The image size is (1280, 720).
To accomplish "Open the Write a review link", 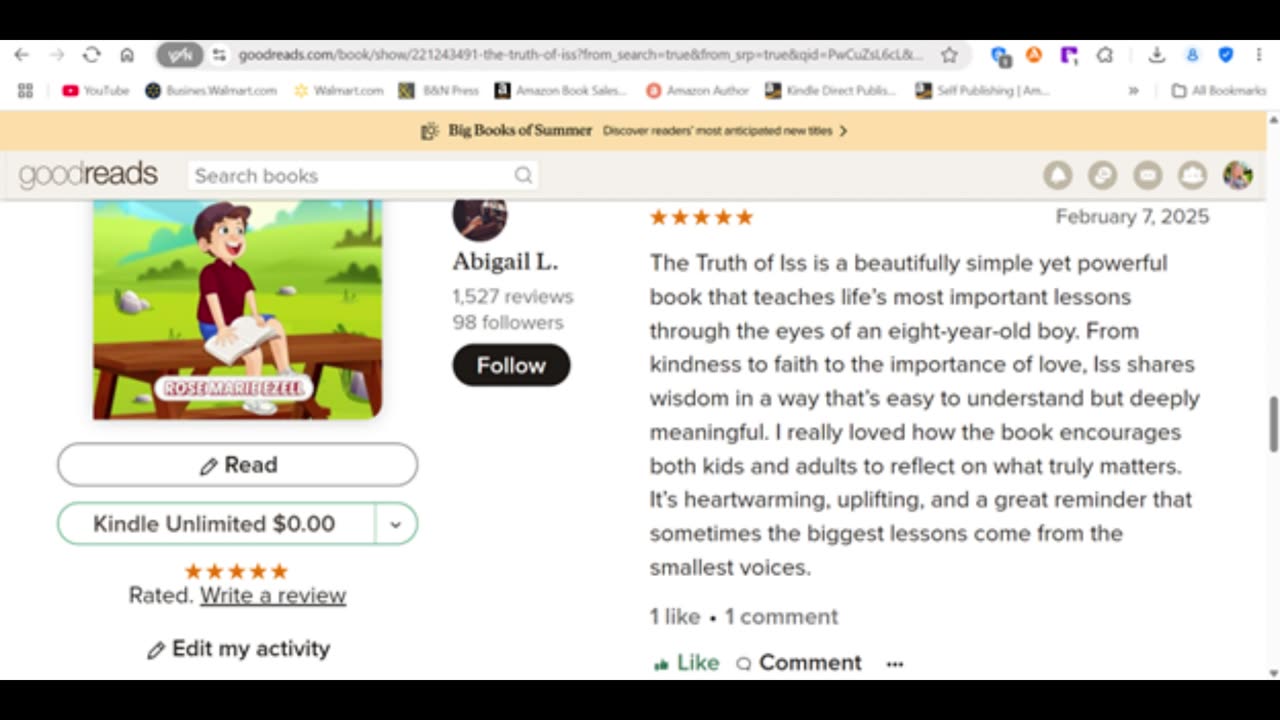I will pos(273,596).
